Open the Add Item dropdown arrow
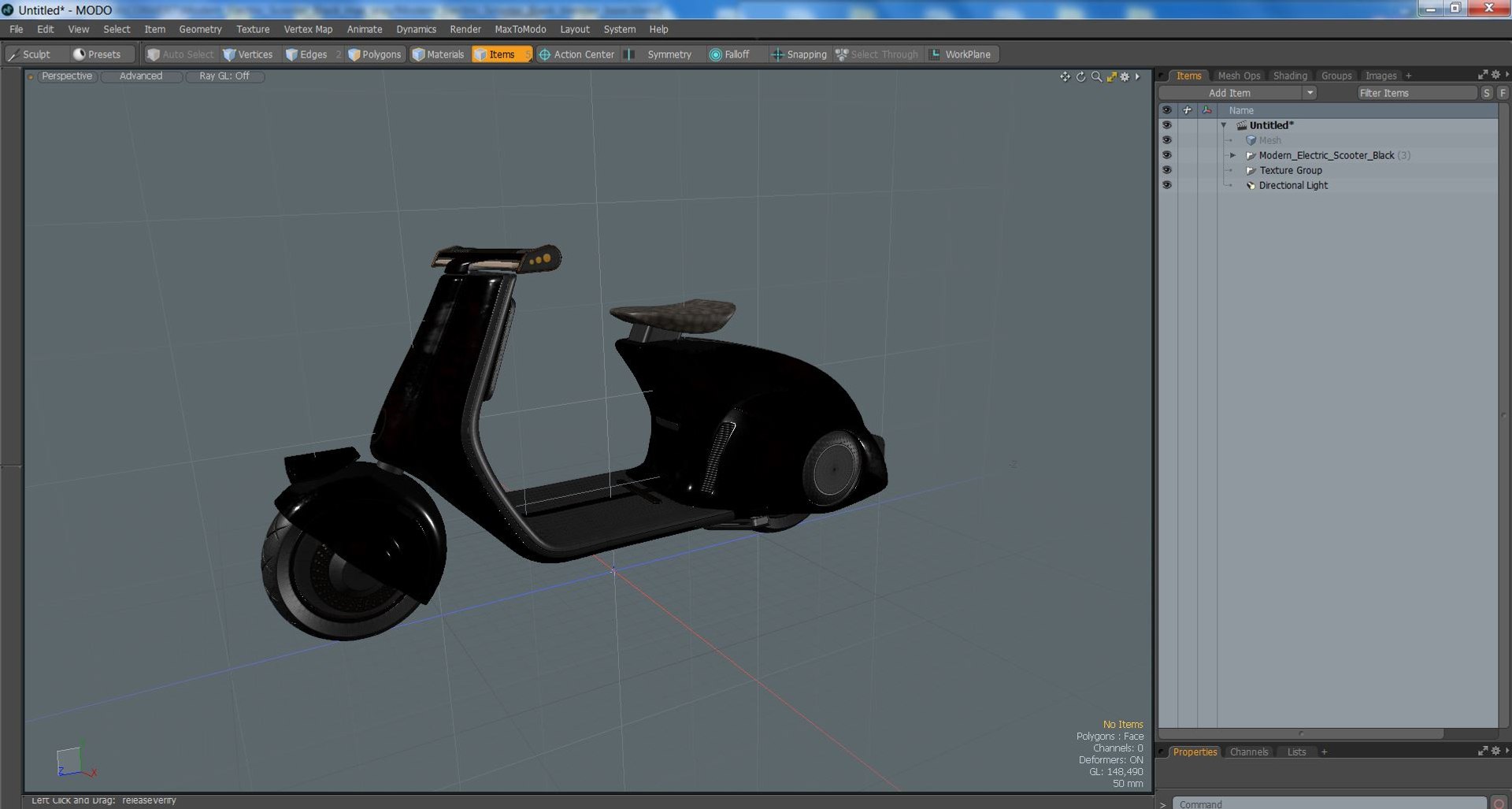 coord(1310,93)
